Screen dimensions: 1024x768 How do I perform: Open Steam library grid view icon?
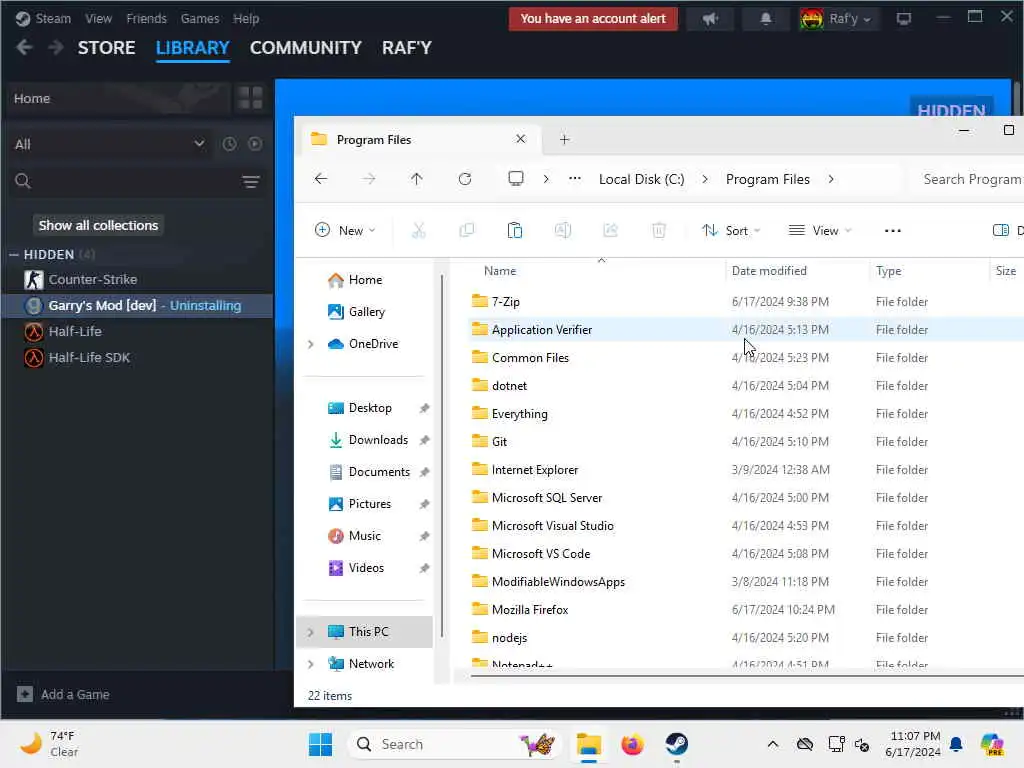click(x=250, y=98)
